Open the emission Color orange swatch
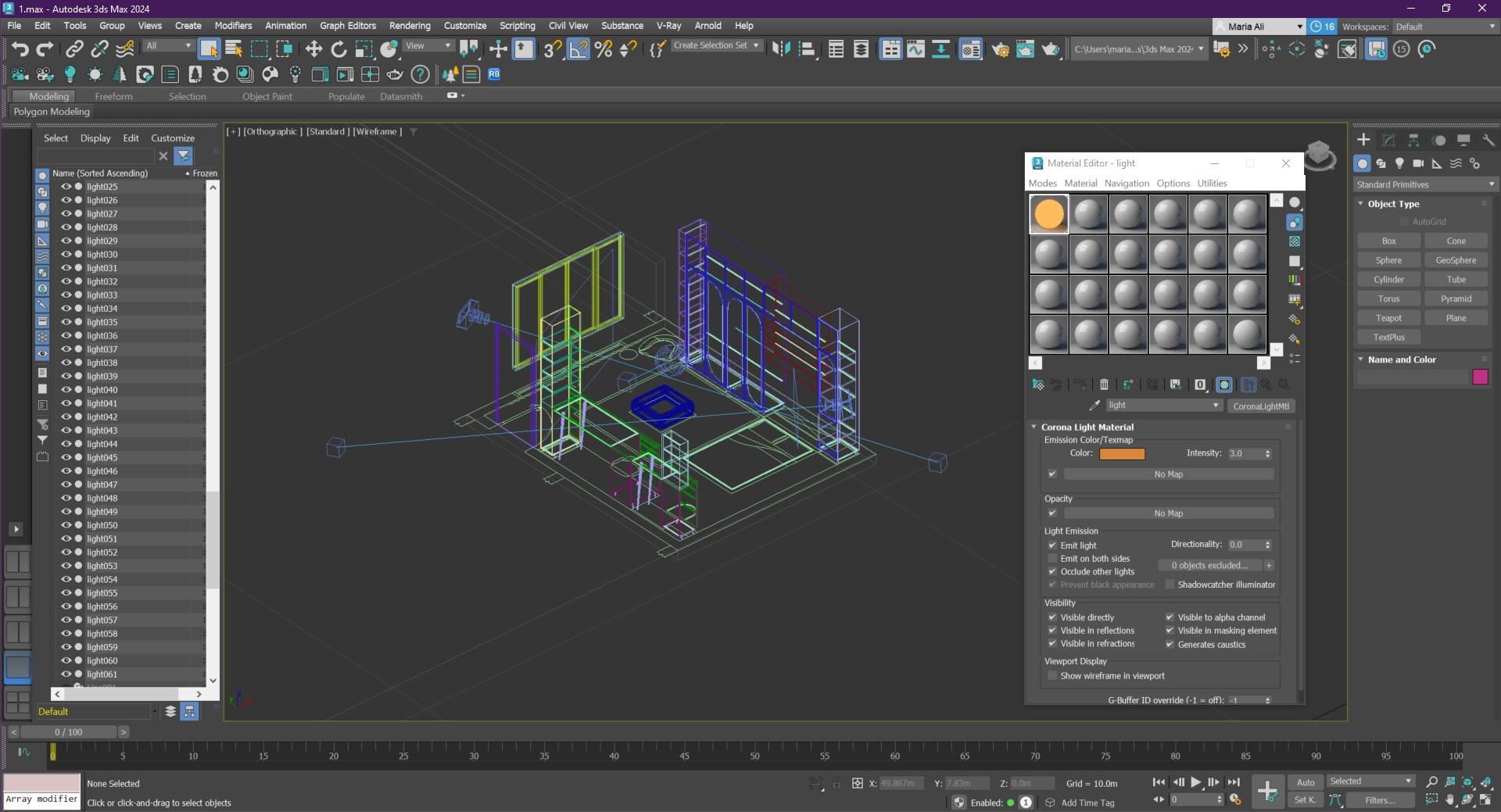 1122,454
